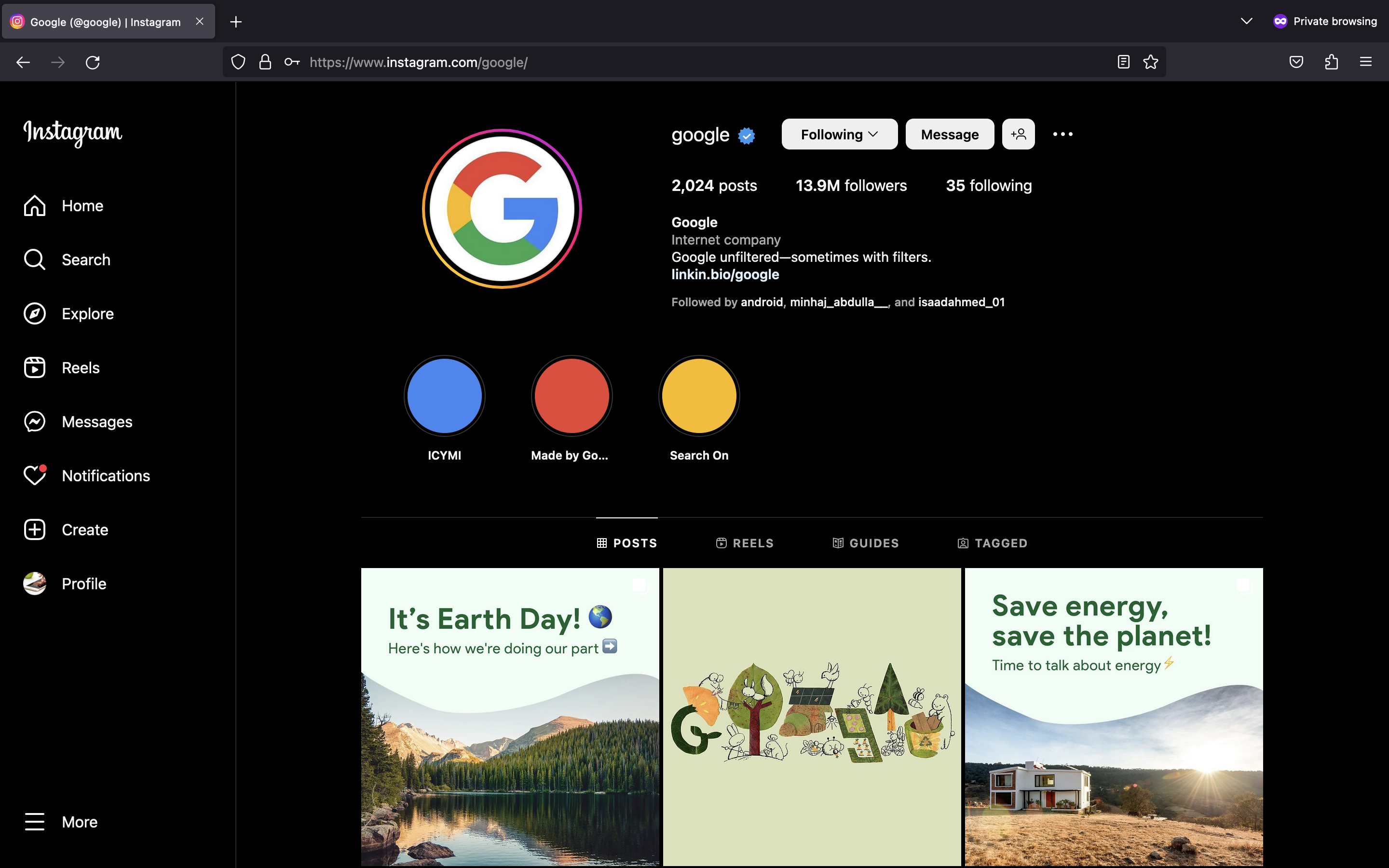The image size is (1389, 868).
Task: Open Pocket save icon in toolbar
Action: 1296,62
